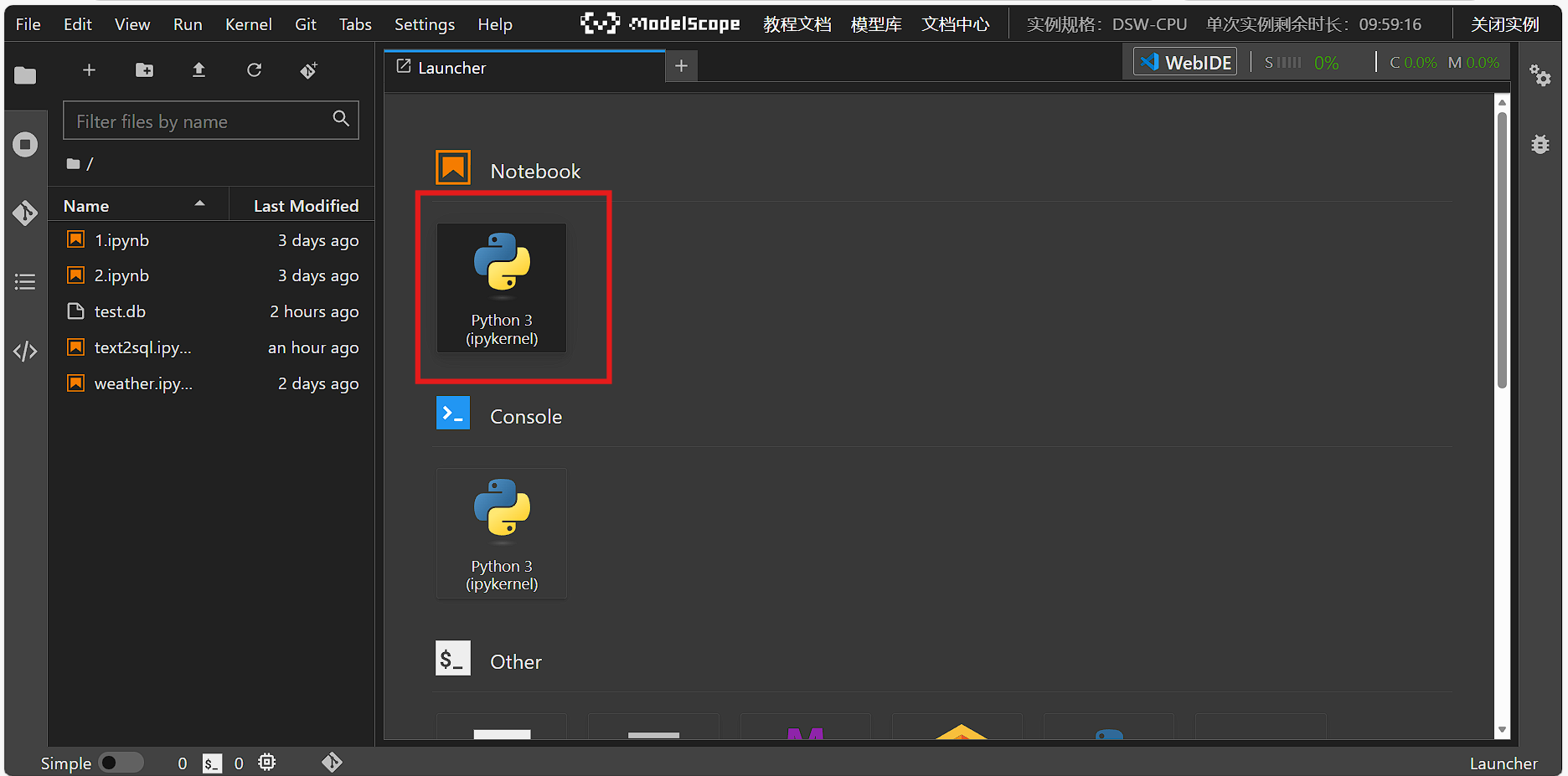
Task: Open the code snippets sidebar icon
Action: coord(25,351)
